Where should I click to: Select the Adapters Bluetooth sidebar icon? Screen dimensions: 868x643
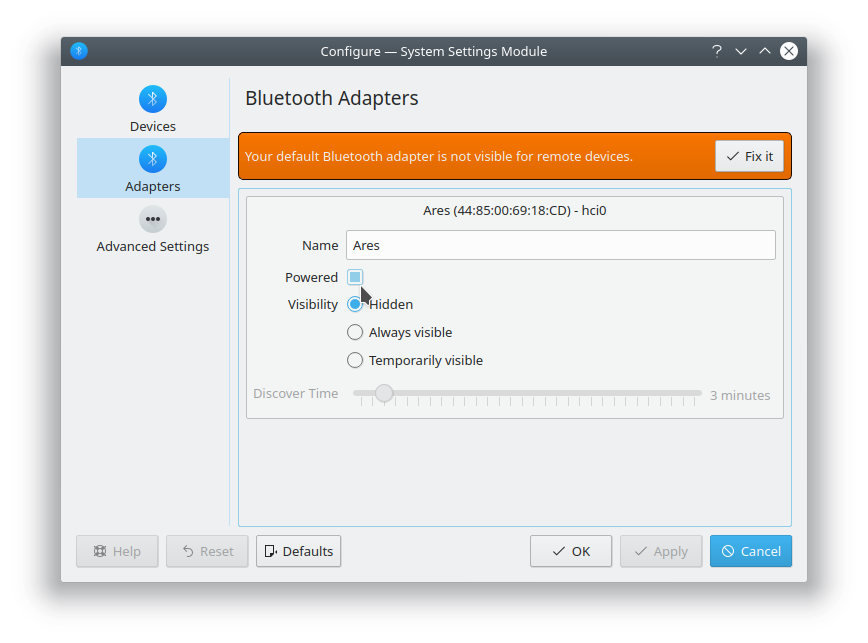[153, 159]
